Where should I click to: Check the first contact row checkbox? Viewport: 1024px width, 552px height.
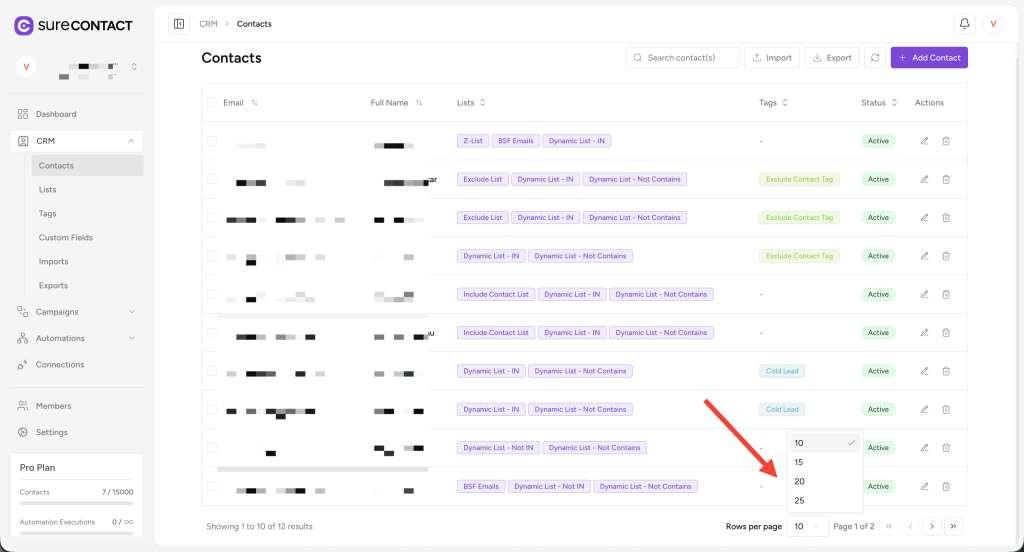[x=212, y=141]
